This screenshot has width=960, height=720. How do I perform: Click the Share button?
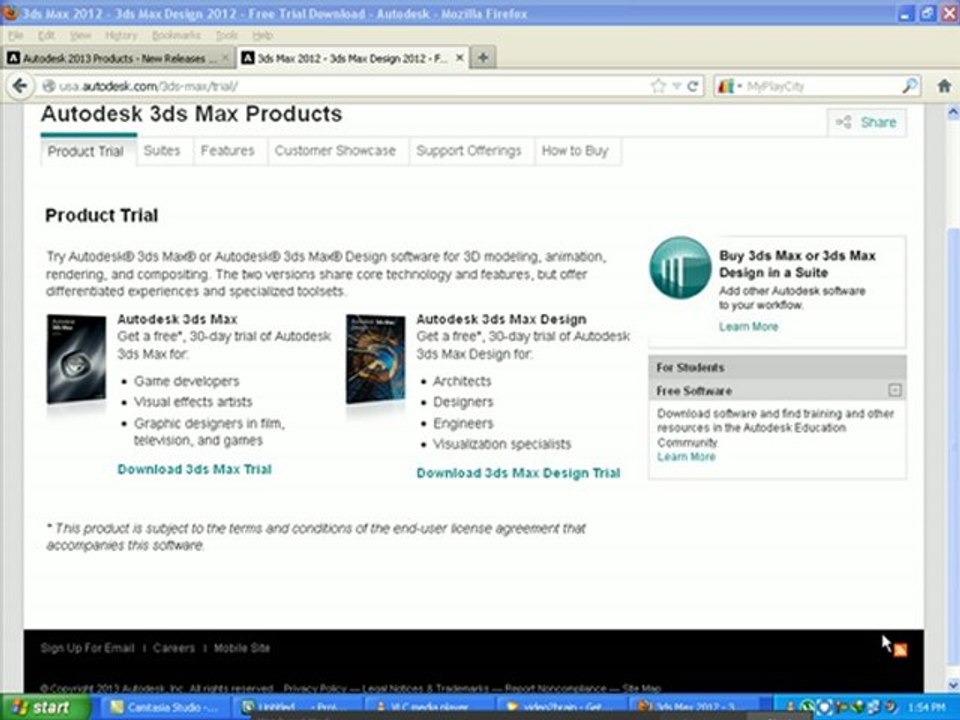(x=867, y=122)
